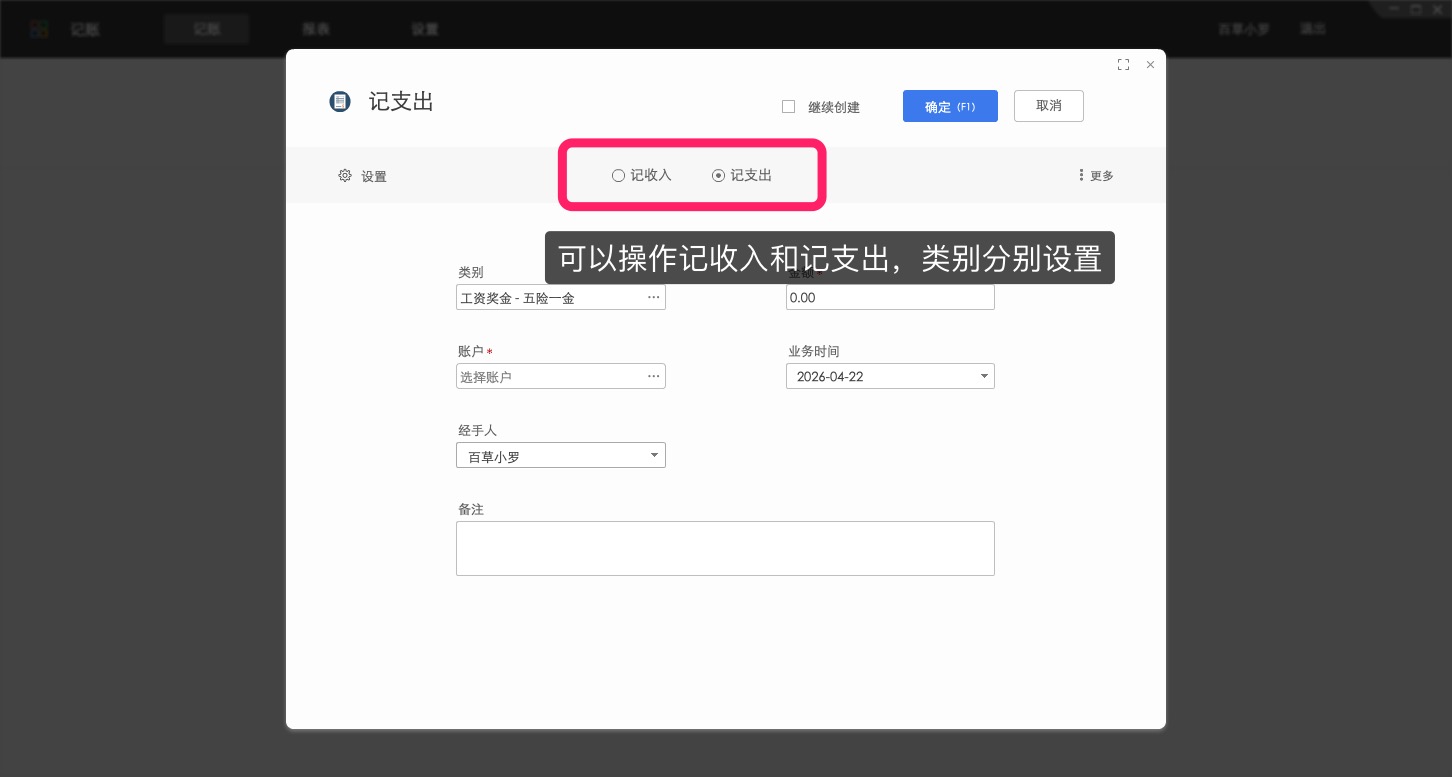Screen dimensions: 1452x777
Task: Enable the 继续创建 checkbox
Action: (x=788, y=106)
